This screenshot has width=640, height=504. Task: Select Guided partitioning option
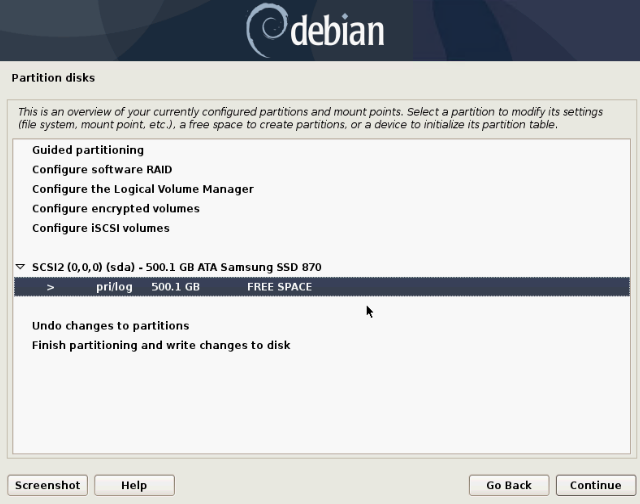coord(88,150)
